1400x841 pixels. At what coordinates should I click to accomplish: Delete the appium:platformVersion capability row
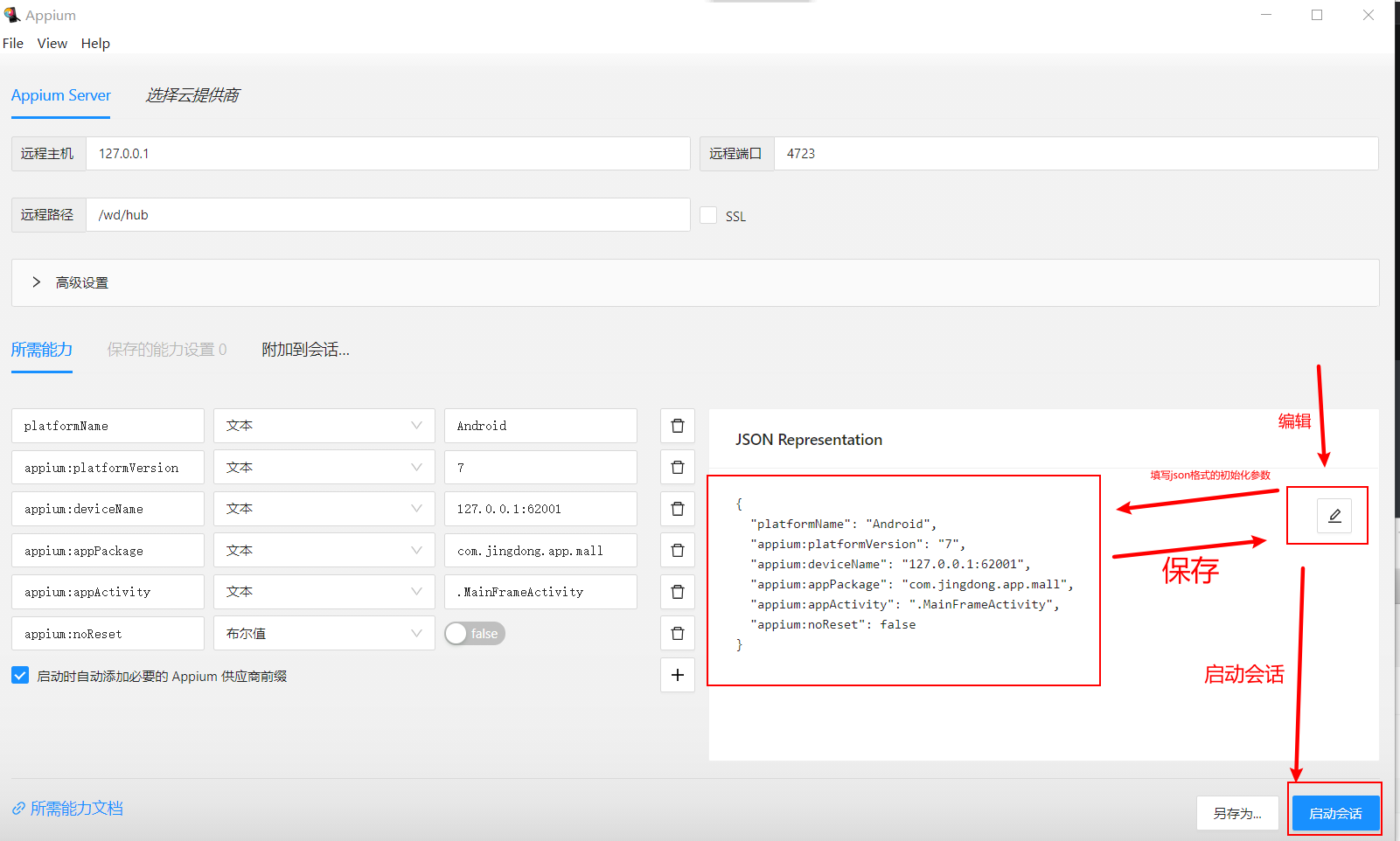[x=678, y=468]
